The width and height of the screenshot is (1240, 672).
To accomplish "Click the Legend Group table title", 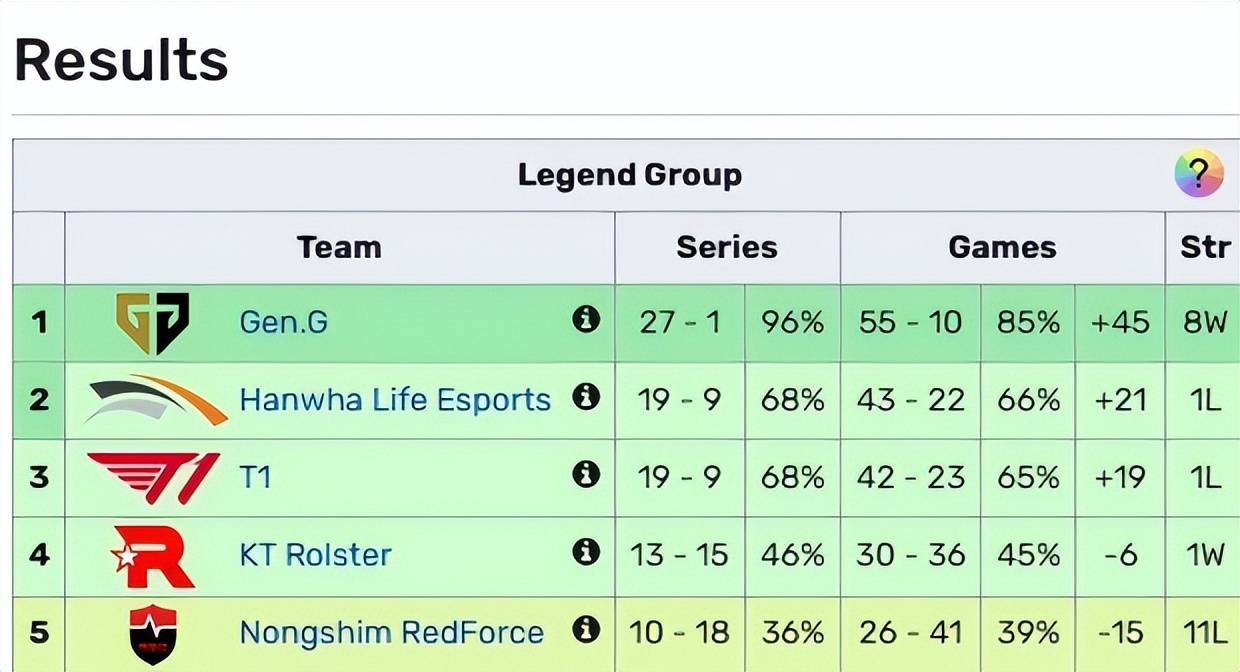I will 630,175.
